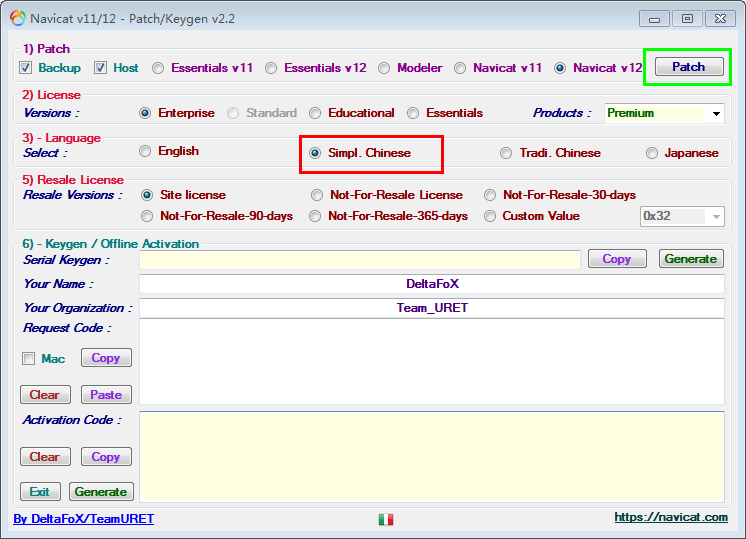Click inside the Activation Code text area
746x539 pixels.
click(432, 457)
